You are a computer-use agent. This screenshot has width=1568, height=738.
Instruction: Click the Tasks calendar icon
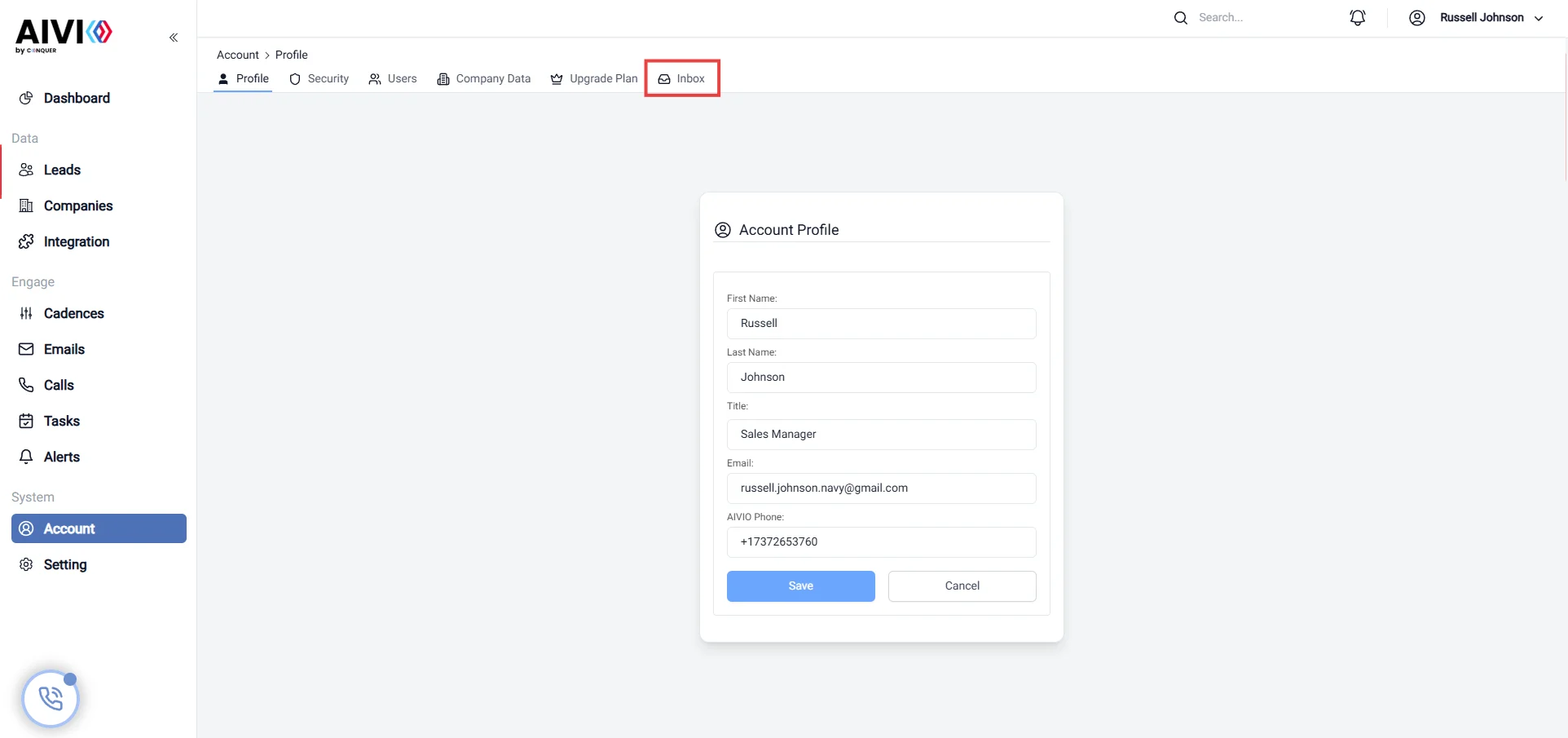(x=26, y=421)
